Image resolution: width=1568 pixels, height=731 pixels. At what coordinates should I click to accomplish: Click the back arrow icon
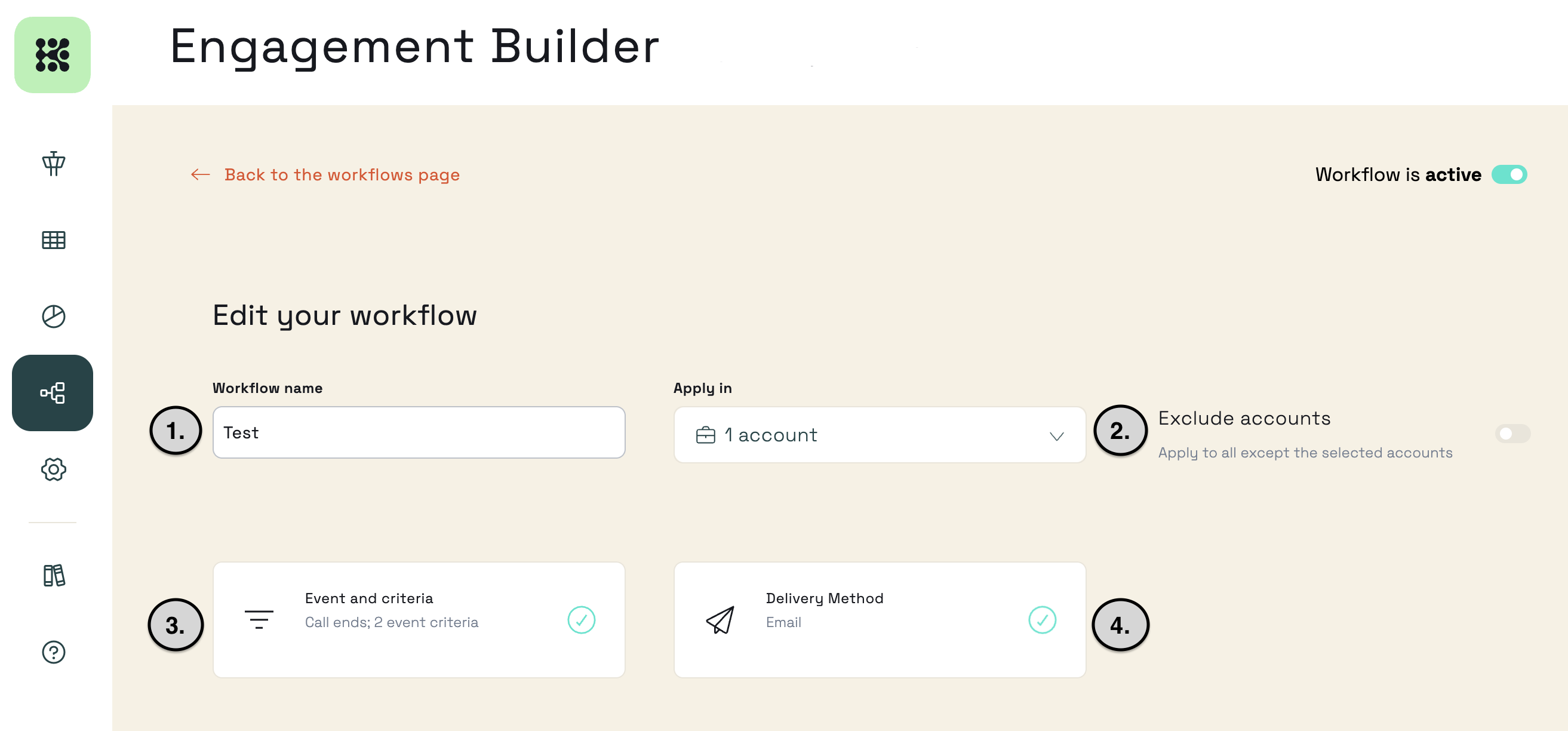click(x=200, y=174)
